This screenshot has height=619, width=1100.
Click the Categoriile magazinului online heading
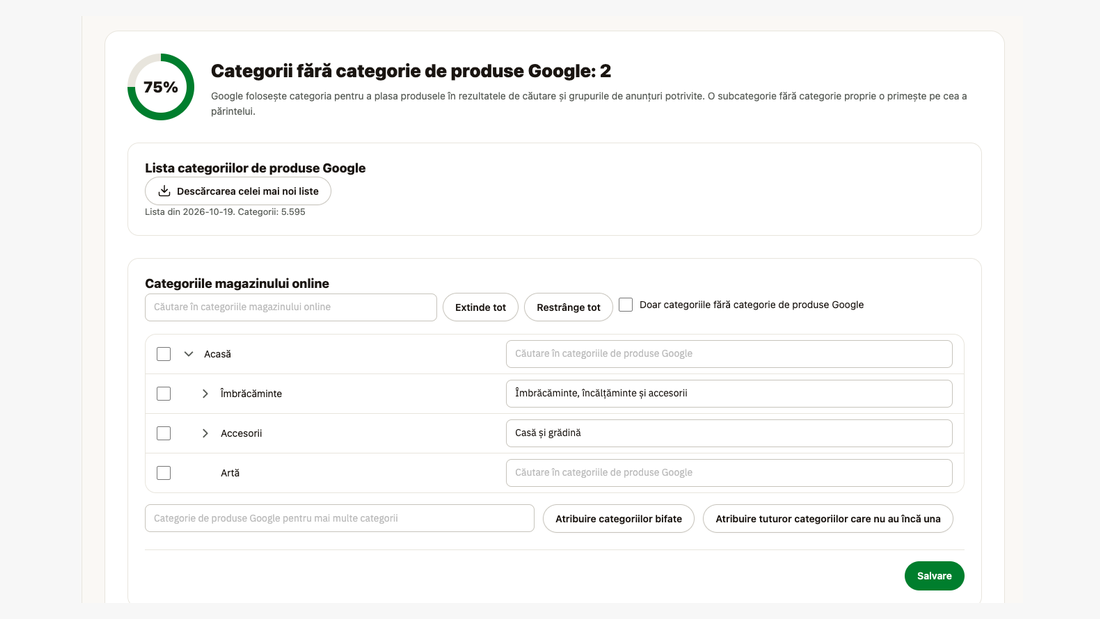pos(237,284)
